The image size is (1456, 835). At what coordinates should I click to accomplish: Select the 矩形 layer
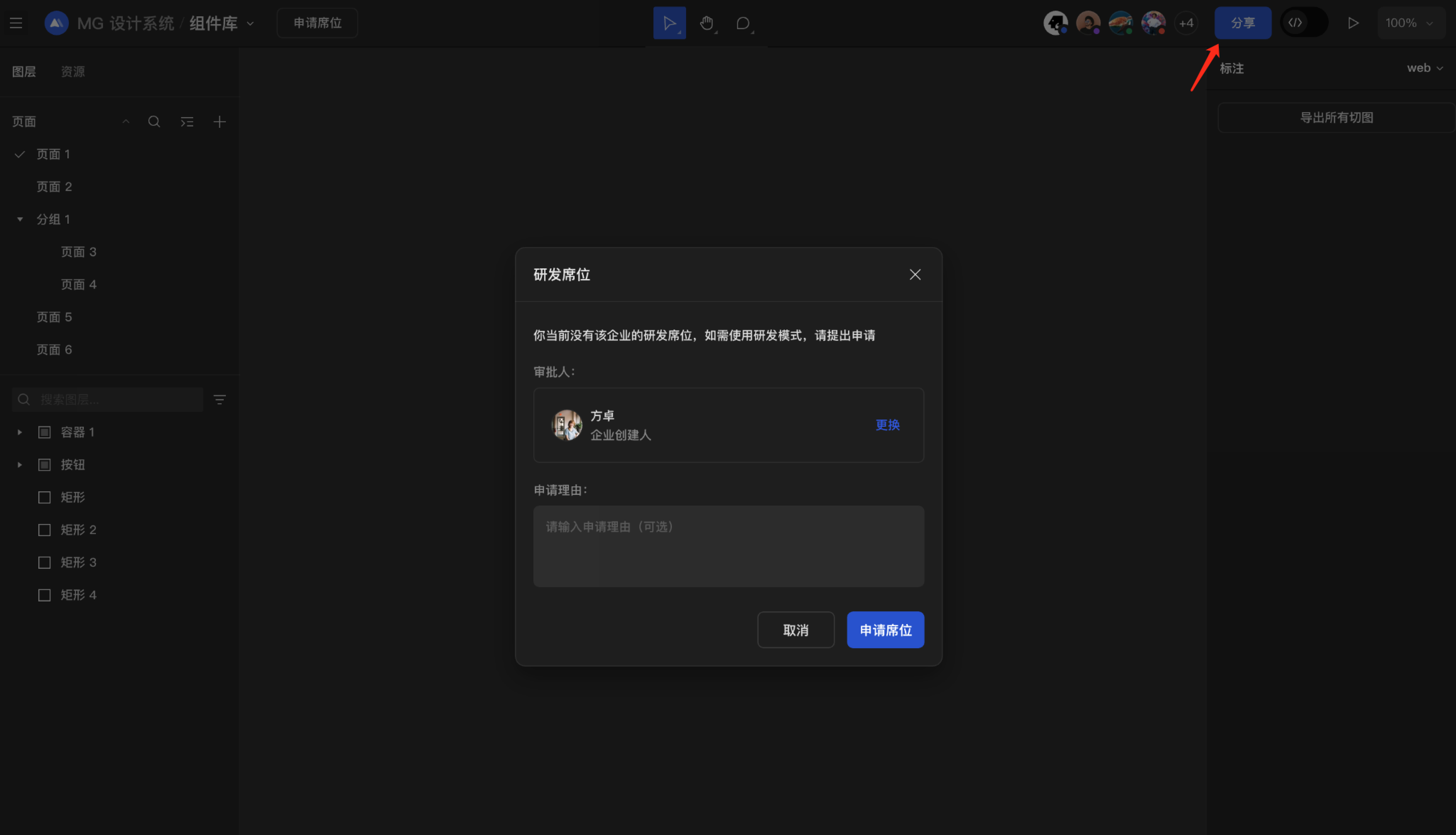click(x=119, y=498)
